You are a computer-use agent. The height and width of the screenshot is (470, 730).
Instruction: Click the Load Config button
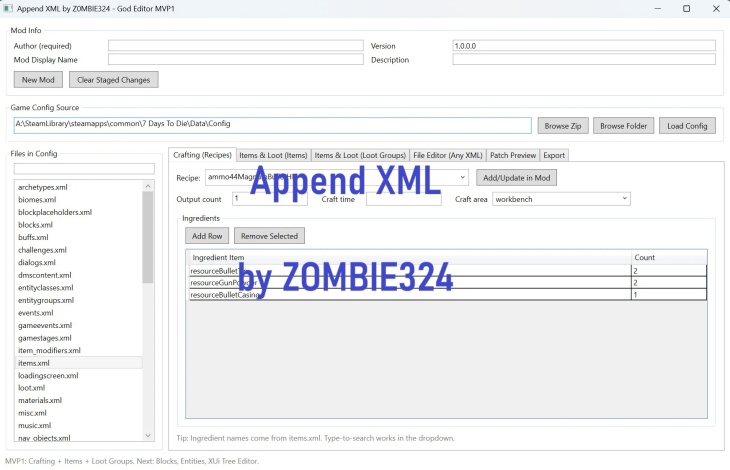pos(687,126)
